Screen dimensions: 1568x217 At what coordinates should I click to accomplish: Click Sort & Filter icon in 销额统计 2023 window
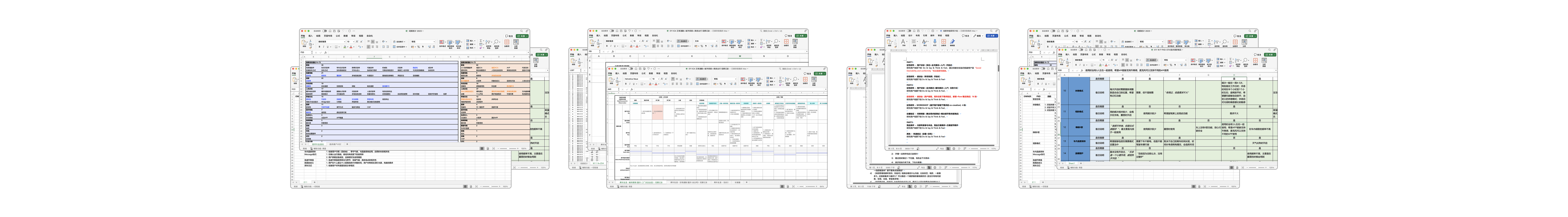487,42
